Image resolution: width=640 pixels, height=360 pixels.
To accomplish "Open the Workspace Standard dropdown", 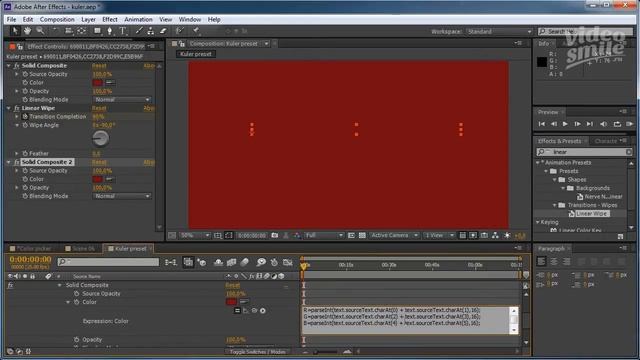I will click(499, 31).
